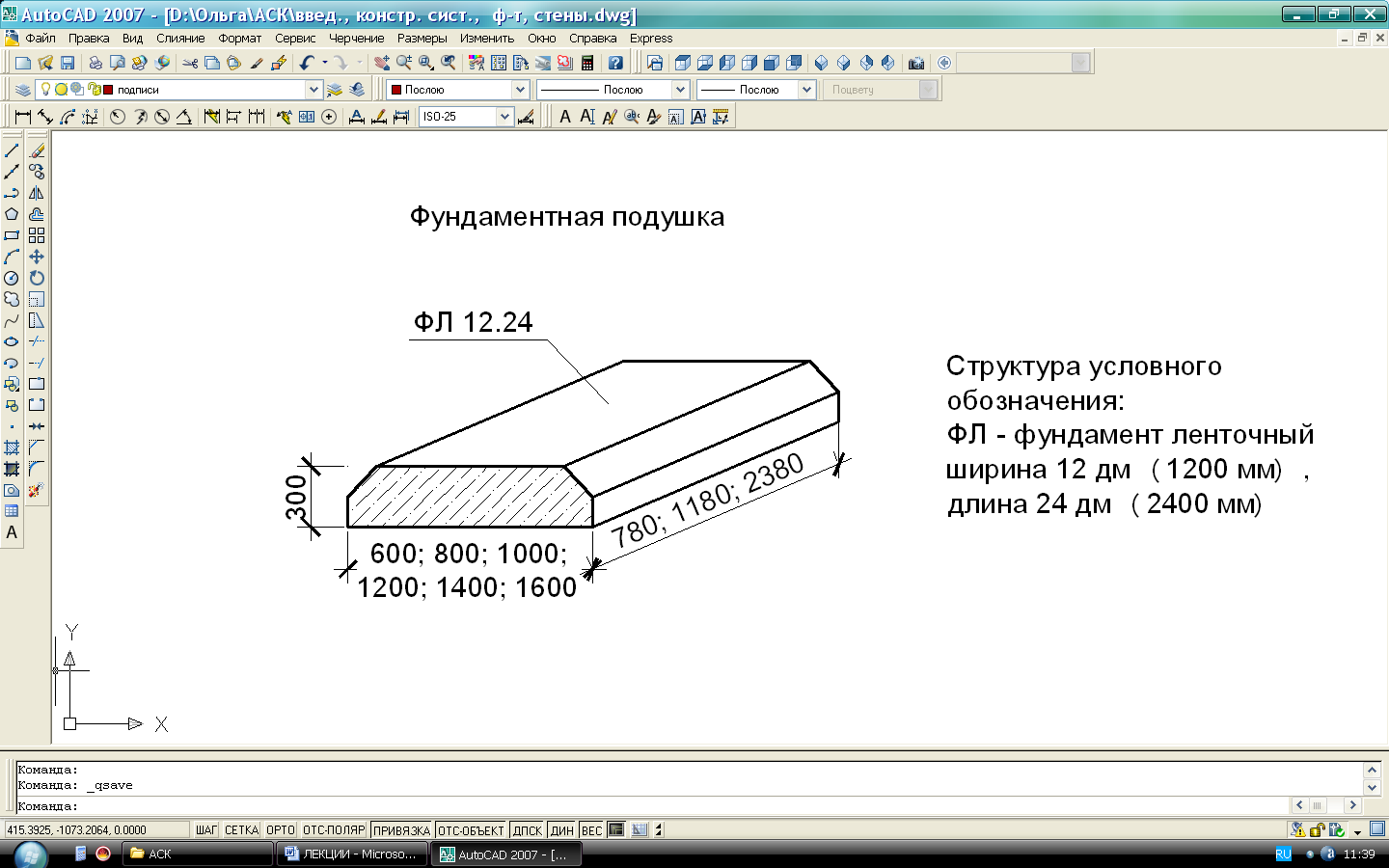Select the Line drawing tool
This screenshot has width=1389, height=868.
12,150
